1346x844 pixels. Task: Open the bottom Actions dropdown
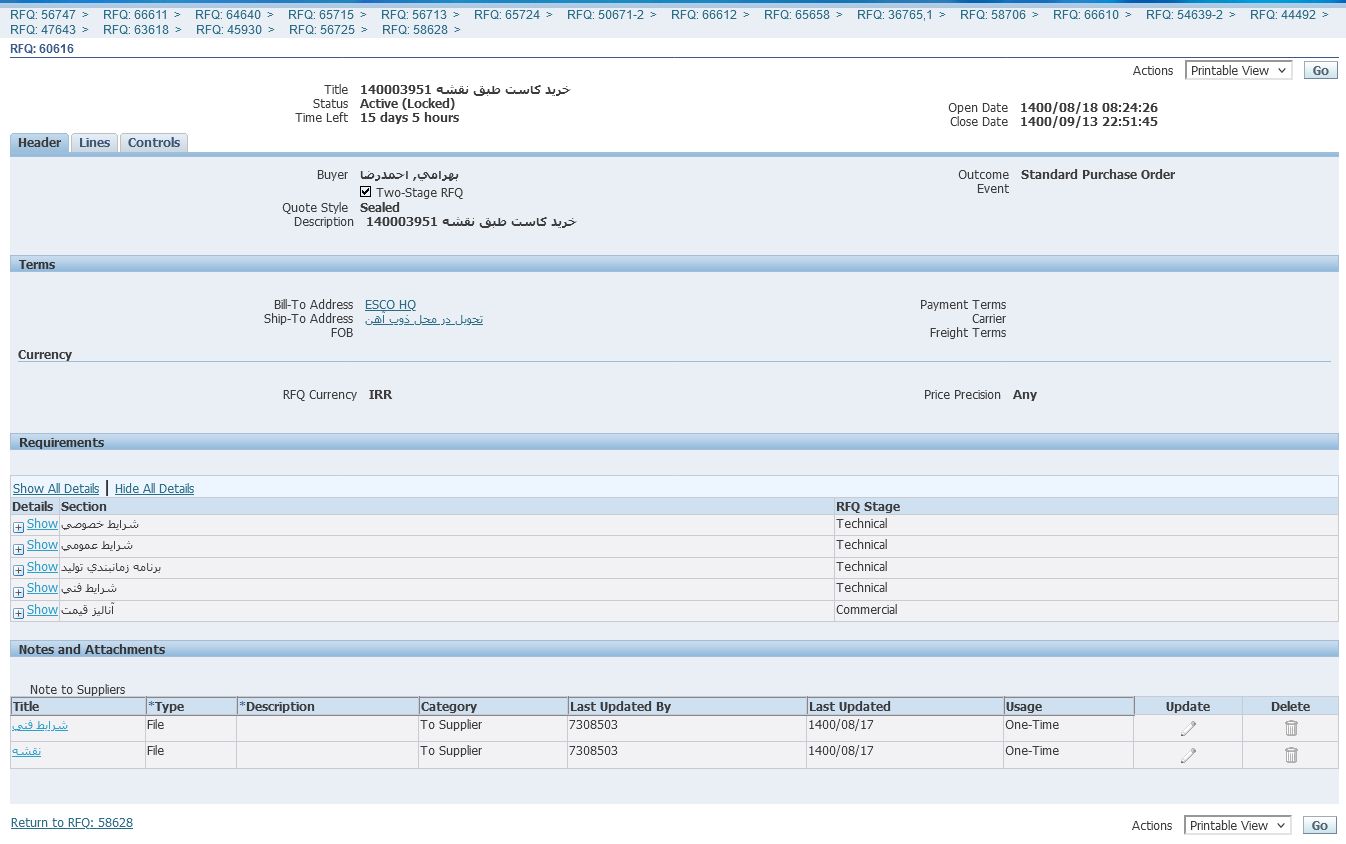pyautogui.click(x=1239, y=826)
